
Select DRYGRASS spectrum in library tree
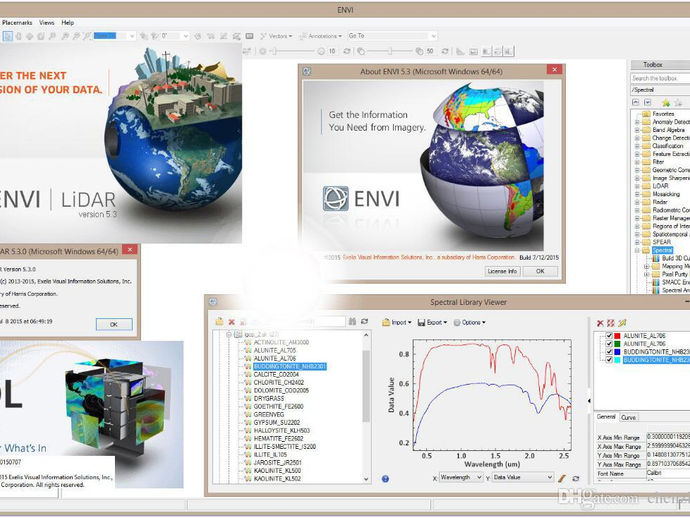268,398
